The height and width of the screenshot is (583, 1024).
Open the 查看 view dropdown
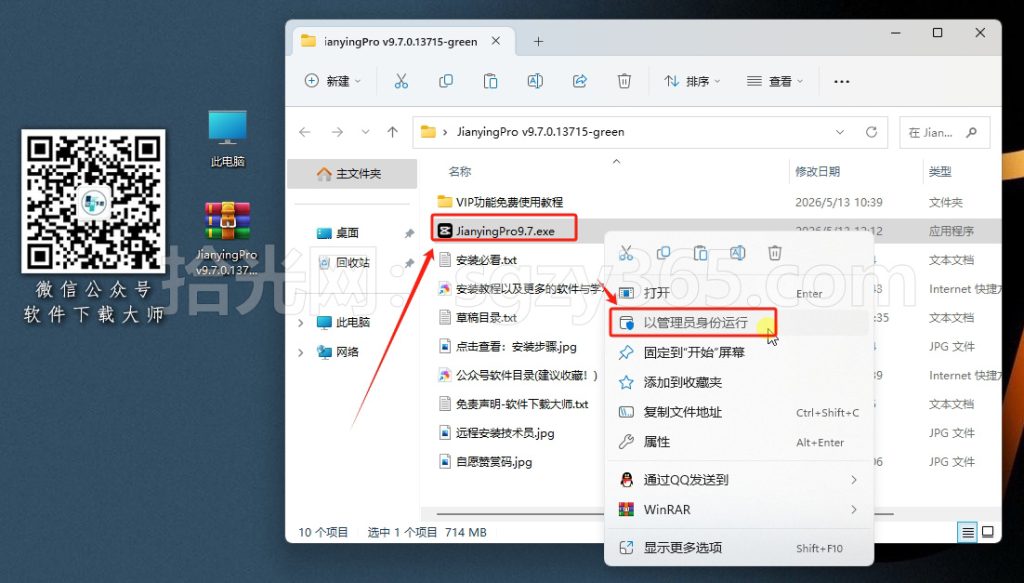[775, 81]
